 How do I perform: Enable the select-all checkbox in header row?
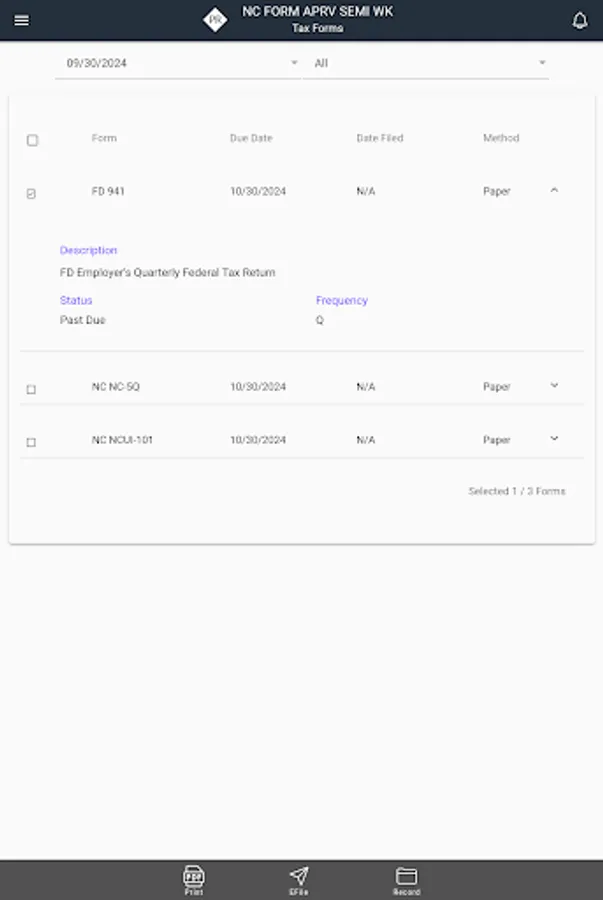(x=31, y=141)
